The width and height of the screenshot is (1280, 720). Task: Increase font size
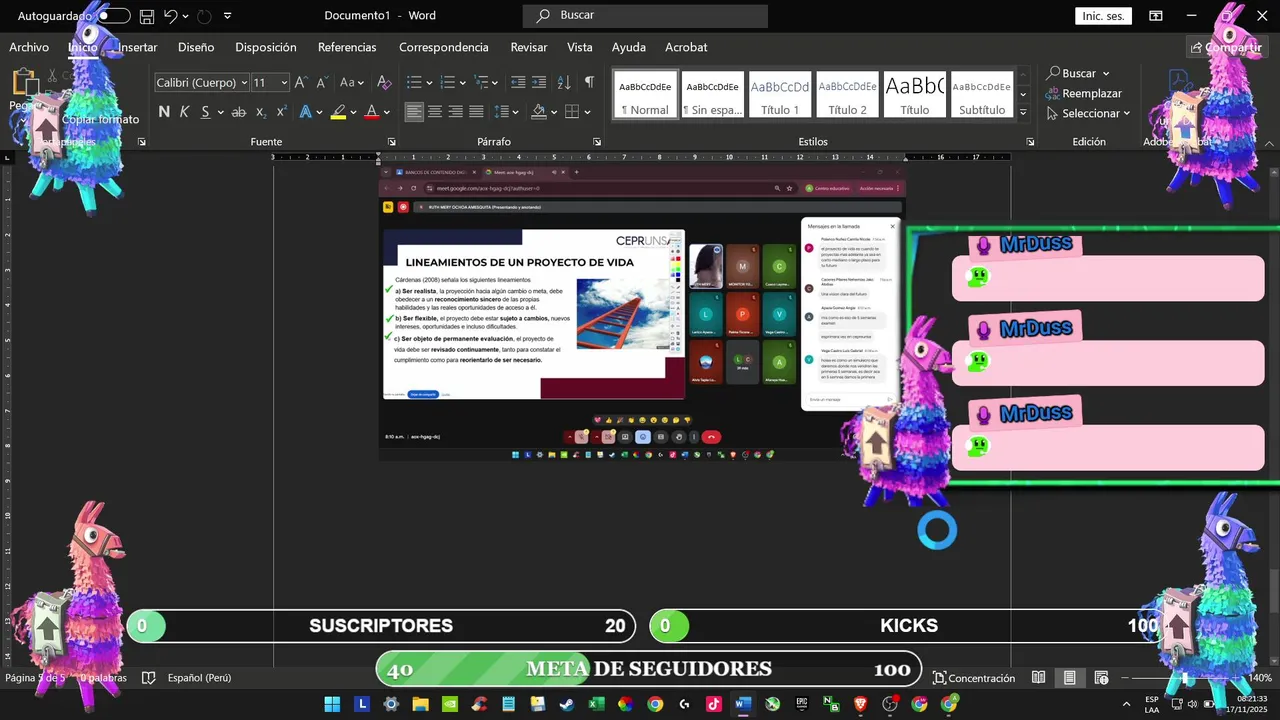(x=300, y=83)
